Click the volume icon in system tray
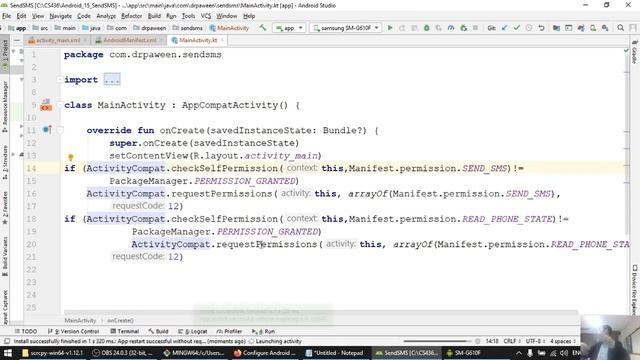 (x=564, y=353)
